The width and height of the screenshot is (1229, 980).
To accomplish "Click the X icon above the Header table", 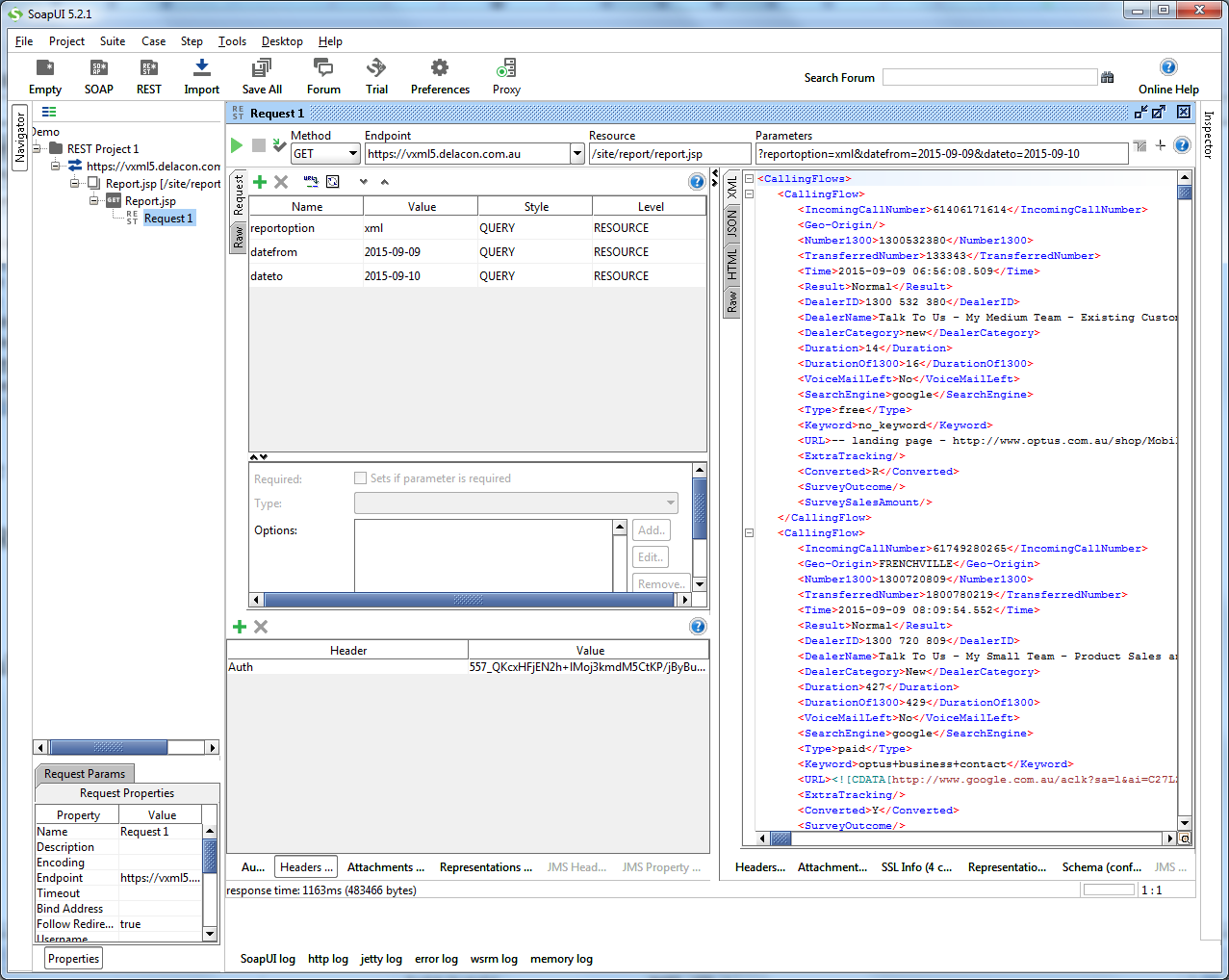I will coord(261,627).
